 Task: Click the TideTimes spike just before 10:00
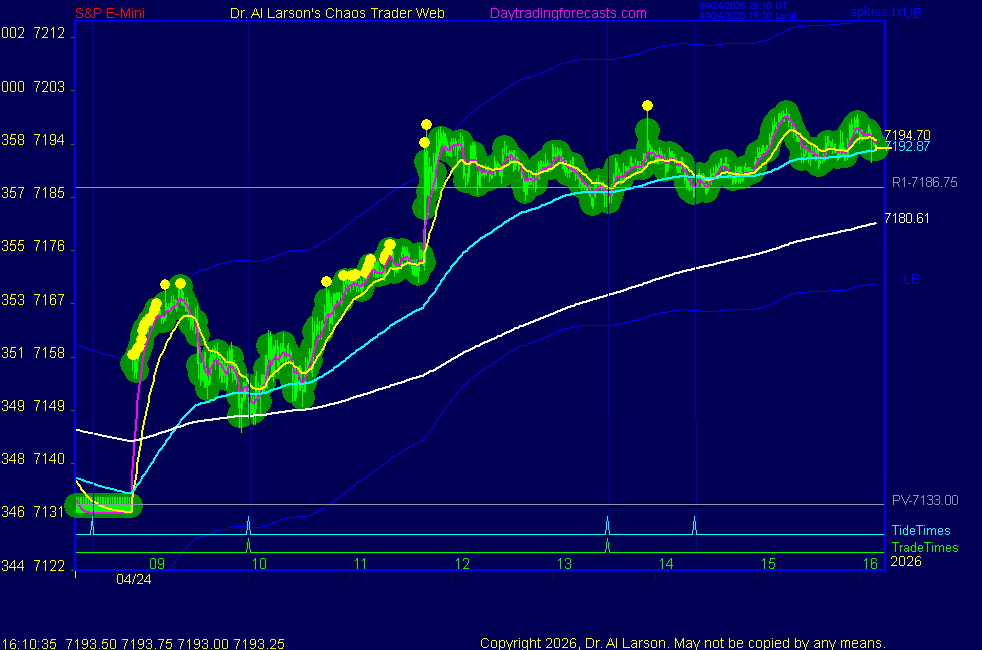click(x=248, y=523)
